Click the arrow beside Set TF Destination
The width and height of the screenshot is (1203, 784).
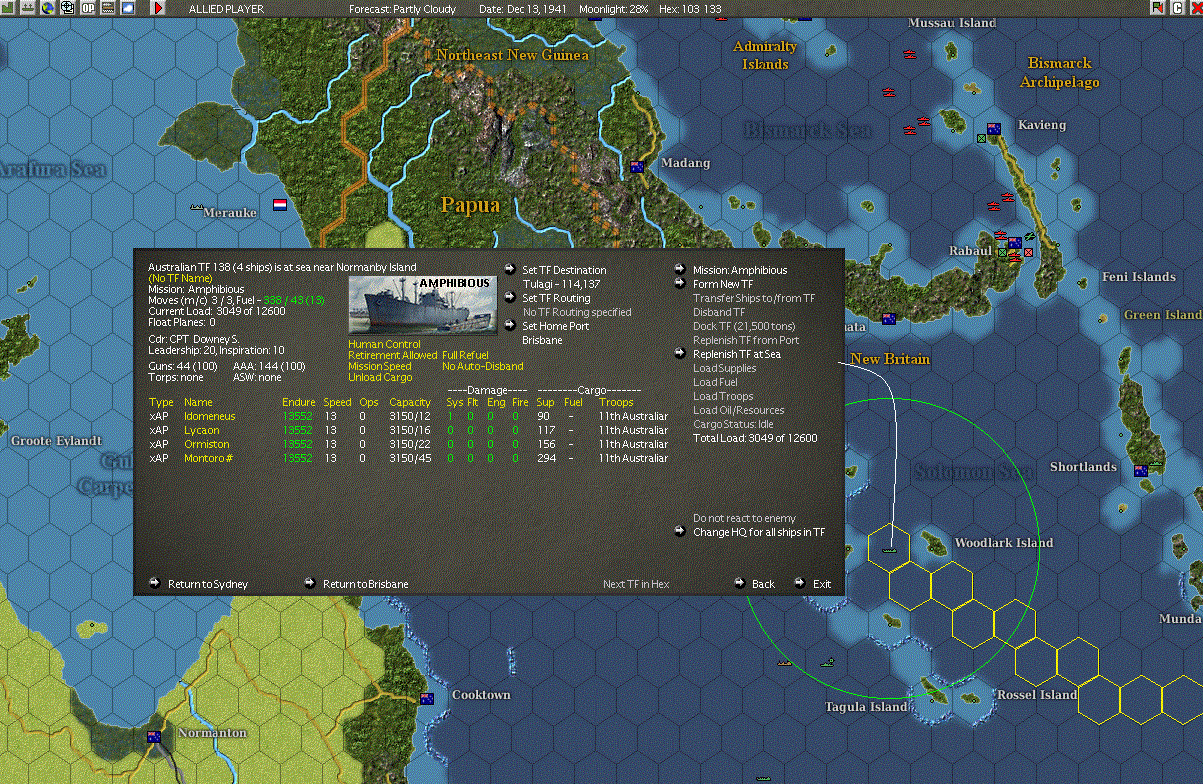click(510, 269)
